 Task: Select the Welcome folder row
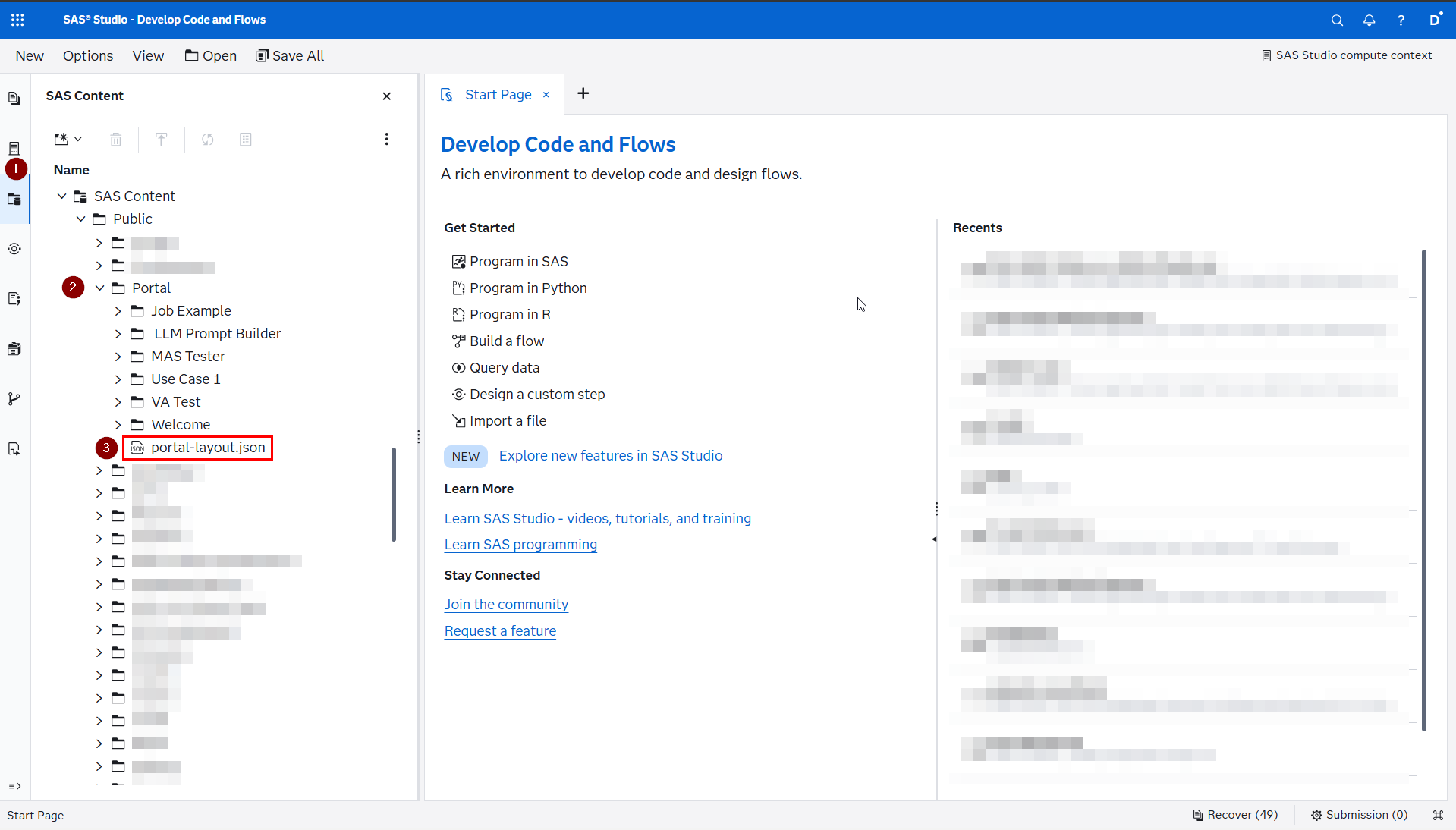181,425
